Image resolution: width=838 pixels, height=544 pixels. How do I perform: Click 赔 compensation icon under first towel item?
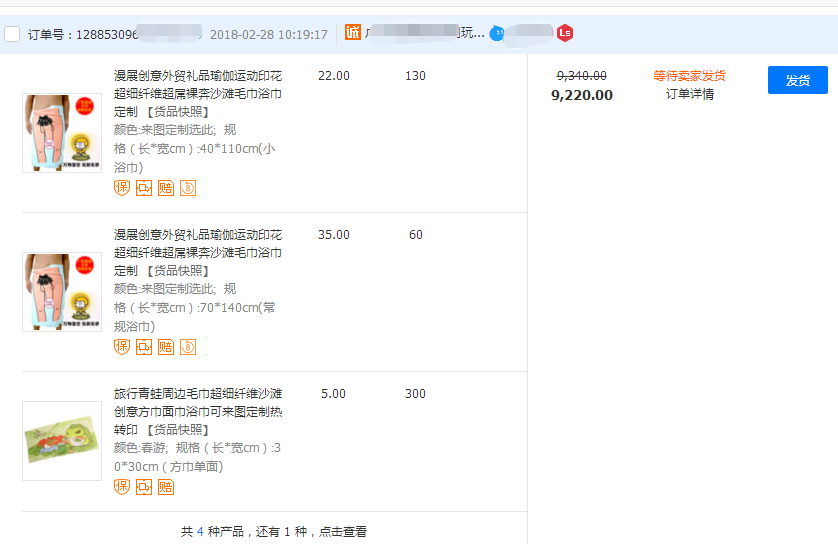click(x=166, y=188)
